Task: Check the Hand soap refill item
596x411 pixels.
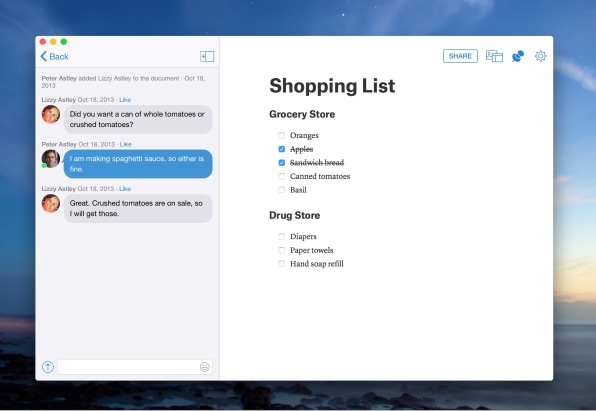Action: [x=282, y=264]
